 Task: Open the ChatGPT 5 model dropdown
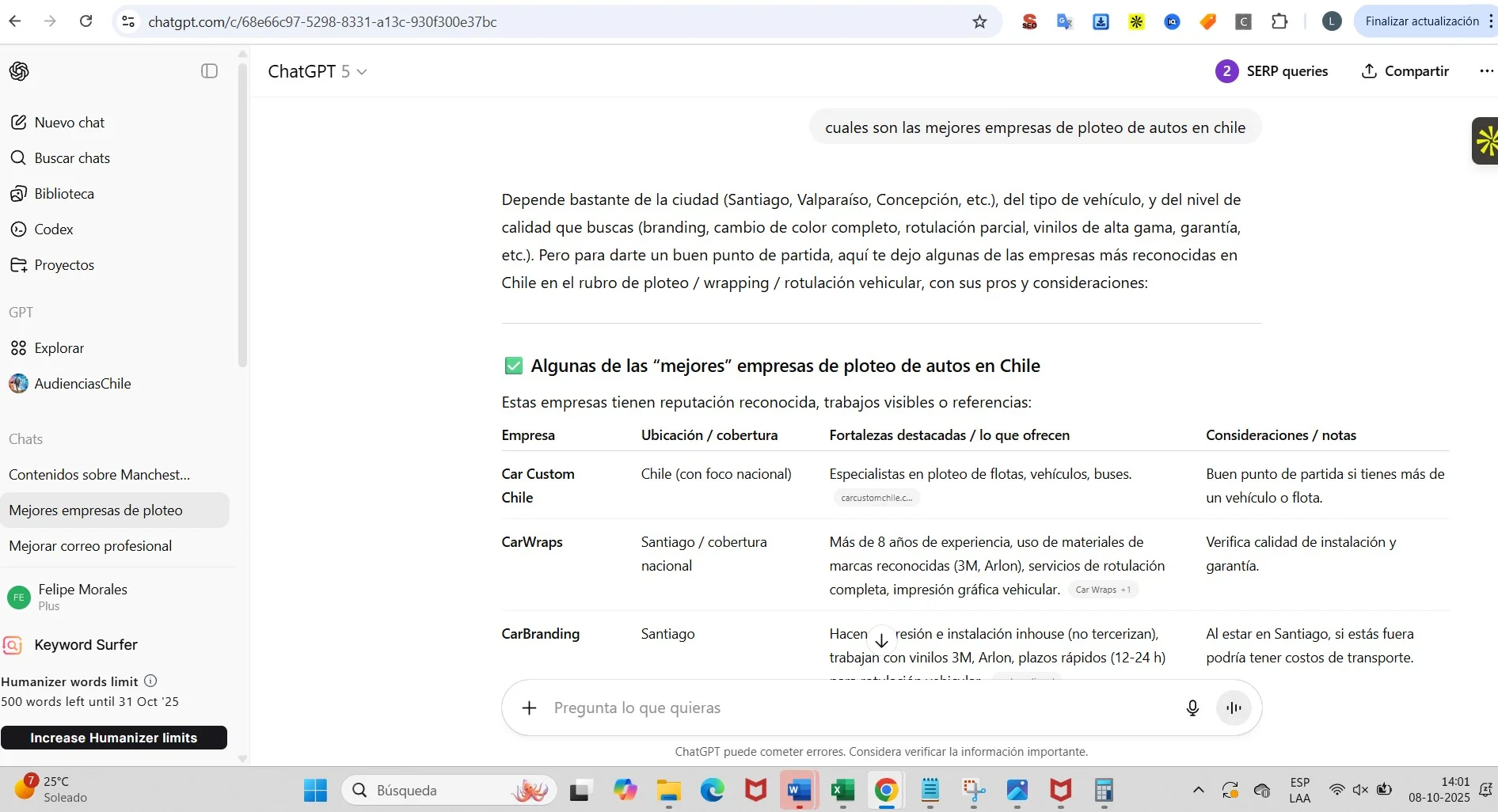click(x=317, y=71)
